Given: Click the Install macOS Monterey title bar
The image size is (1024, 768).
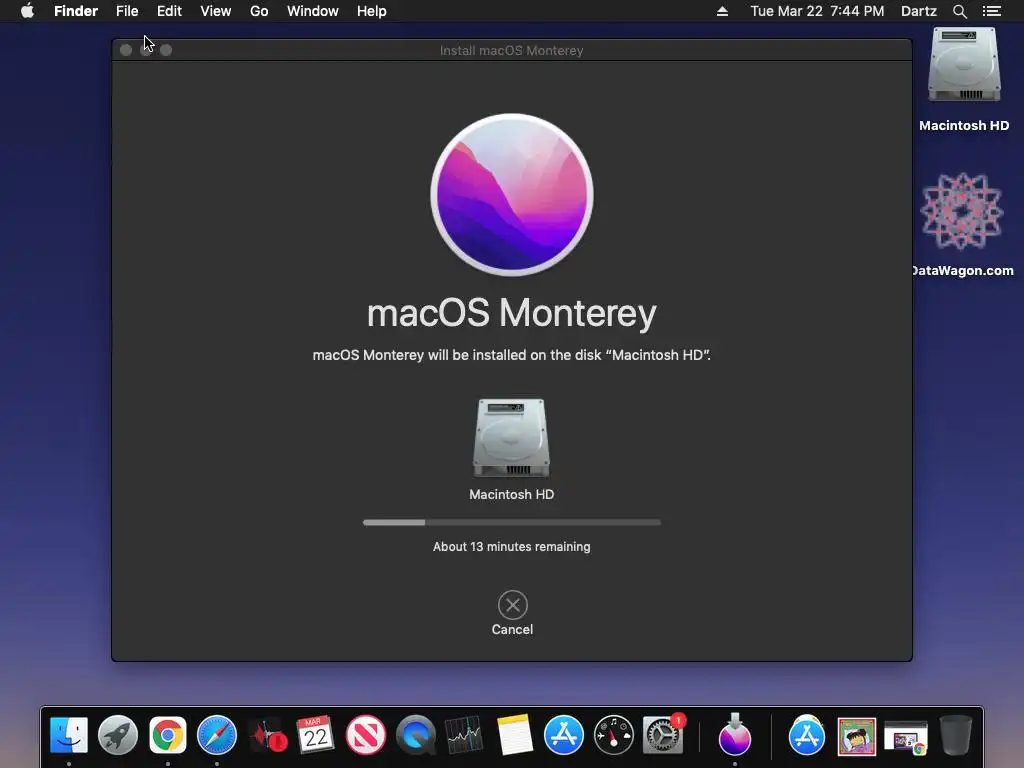Looking at the screenshot, I should coord(512,50).
